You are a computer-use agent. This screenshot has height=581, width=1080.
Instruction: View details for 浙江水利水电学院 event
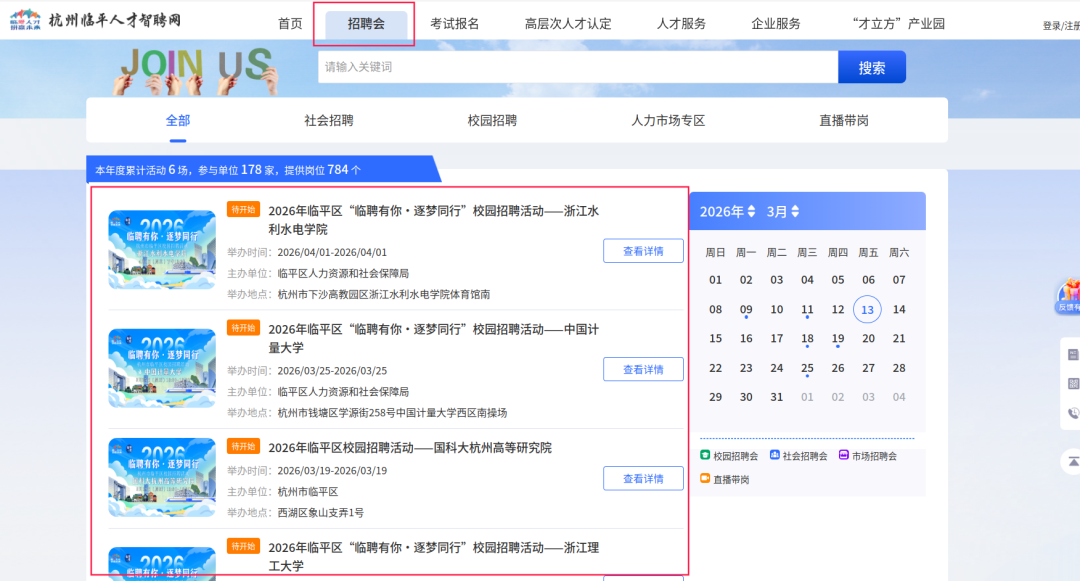[x=643, y=251]
